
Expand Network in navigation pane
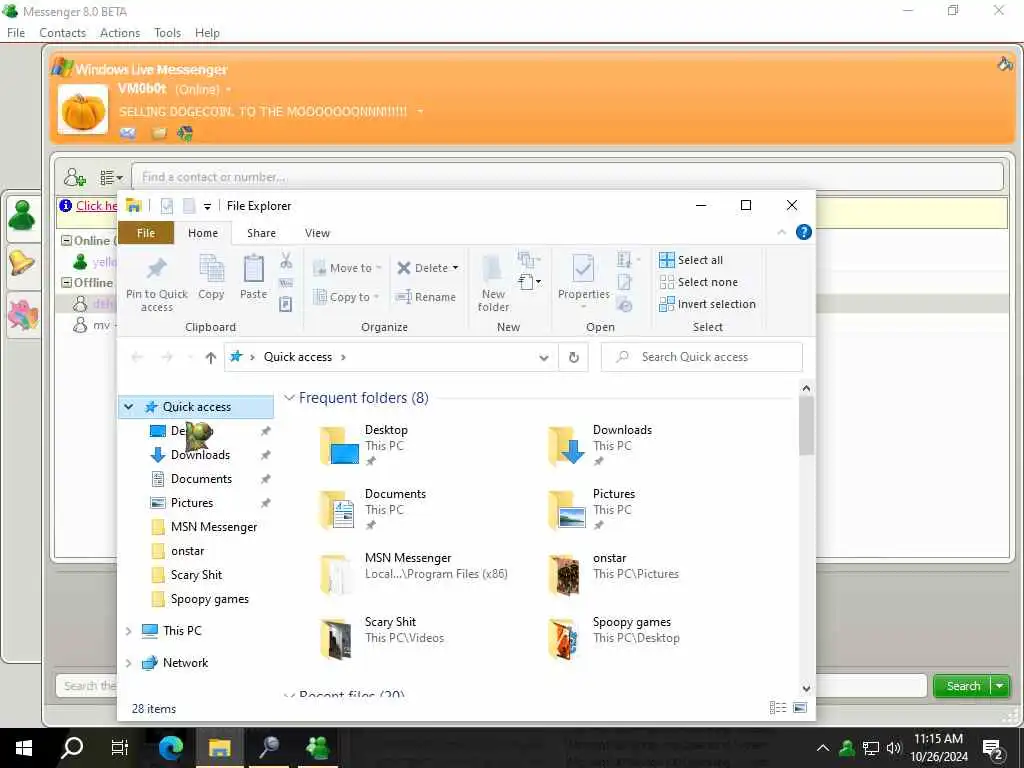click(129, 663)
